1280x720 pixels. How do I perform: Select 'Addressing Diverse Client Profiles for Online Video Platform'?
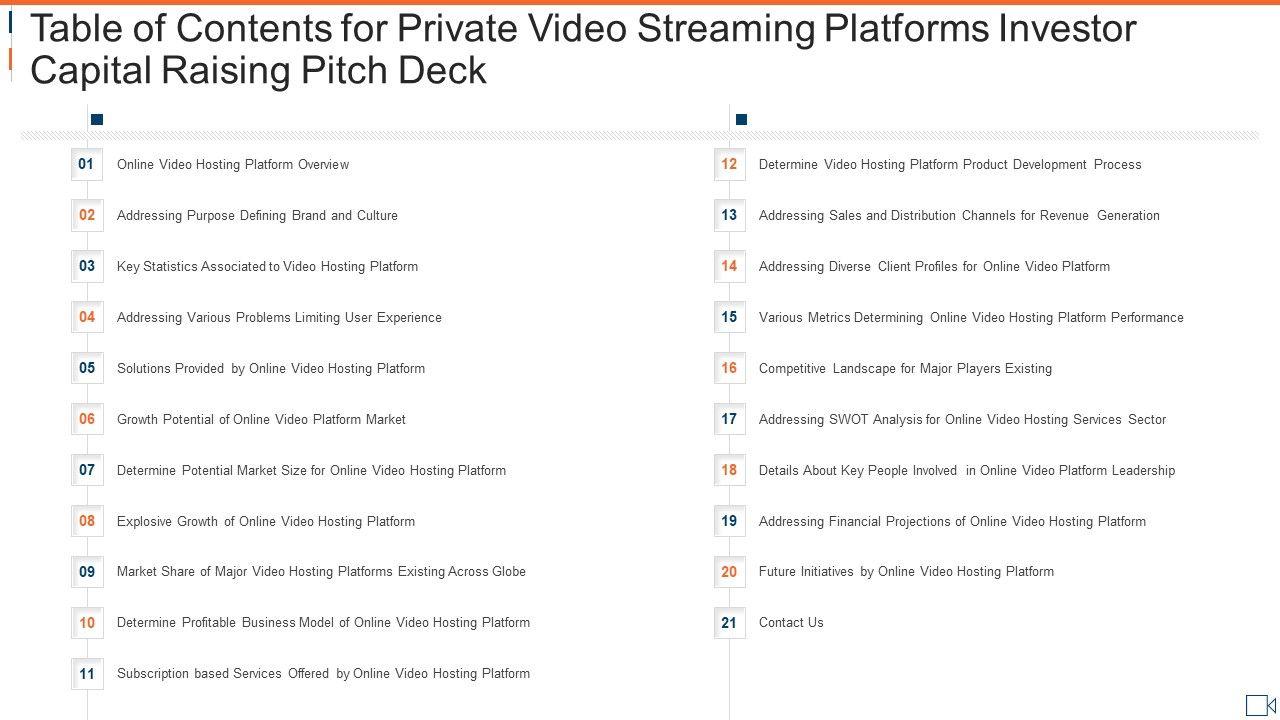coord(934,266)
